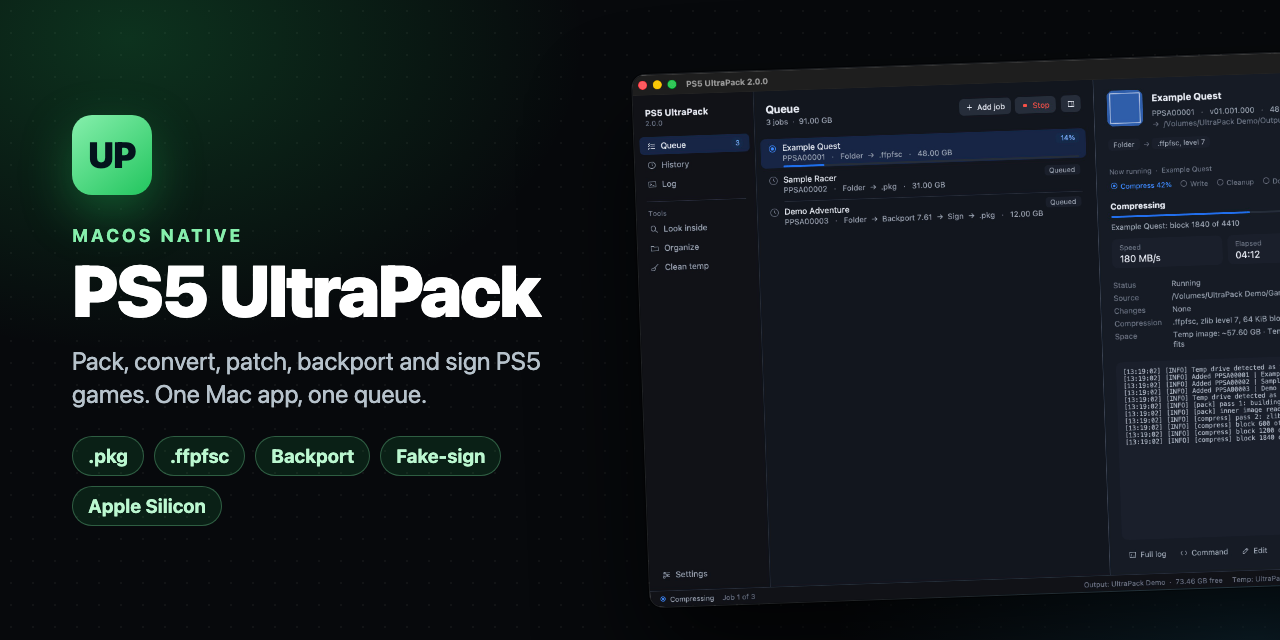The image size is (1280, 640).
Task: Click the Example Quest progress bar in queue
Action: pyautogui.click(x=930, y=161)
